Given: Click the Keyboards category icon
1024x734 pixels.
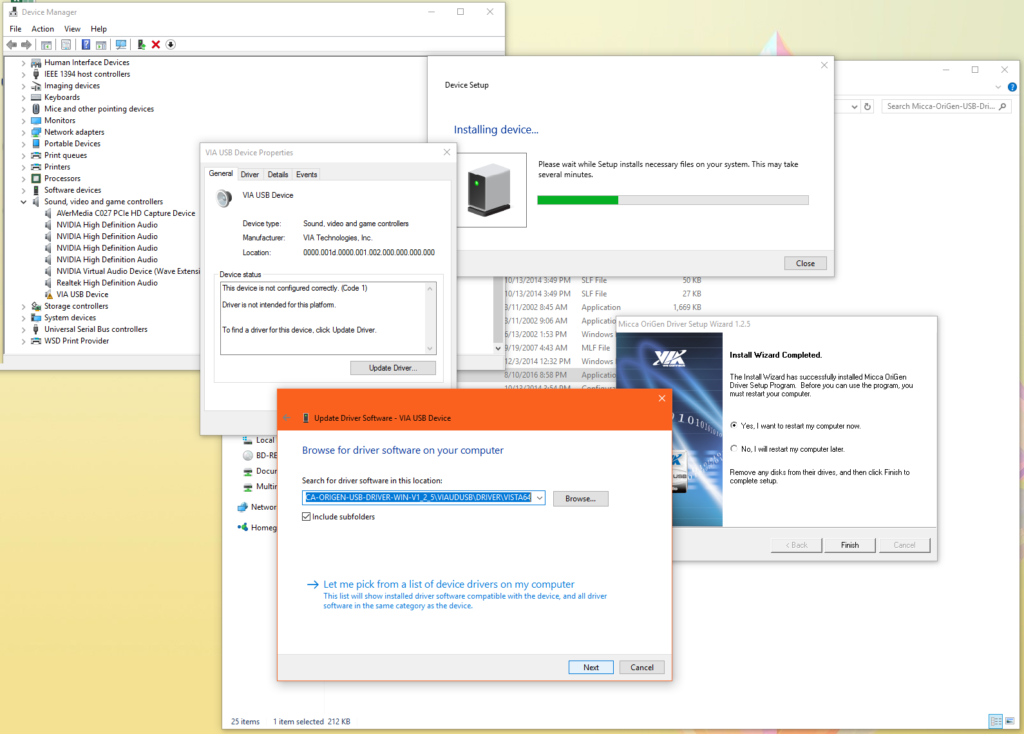Looking at the screenshot, I should pos(36,97).
